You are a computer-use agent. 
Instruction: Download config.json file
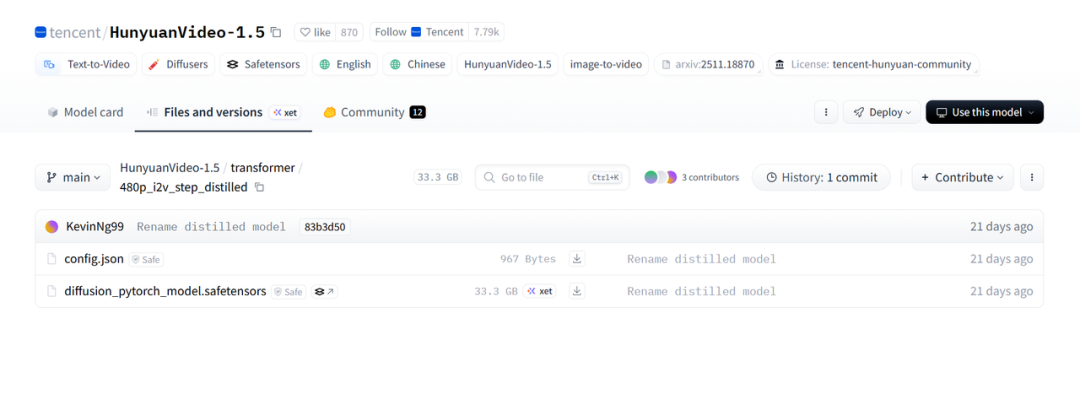pyautogui.click(x=577, y=259)
